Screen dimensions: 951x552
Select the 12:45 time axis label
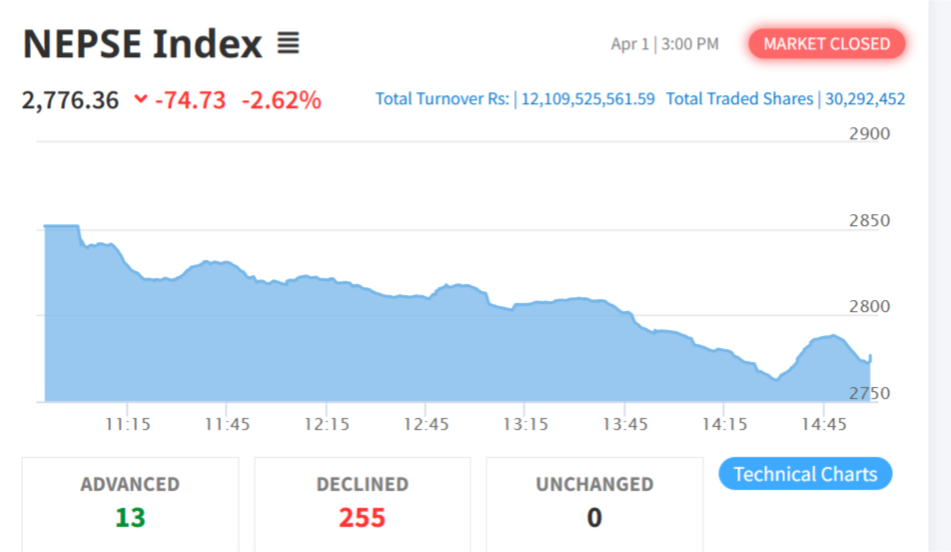pos(427,424)
